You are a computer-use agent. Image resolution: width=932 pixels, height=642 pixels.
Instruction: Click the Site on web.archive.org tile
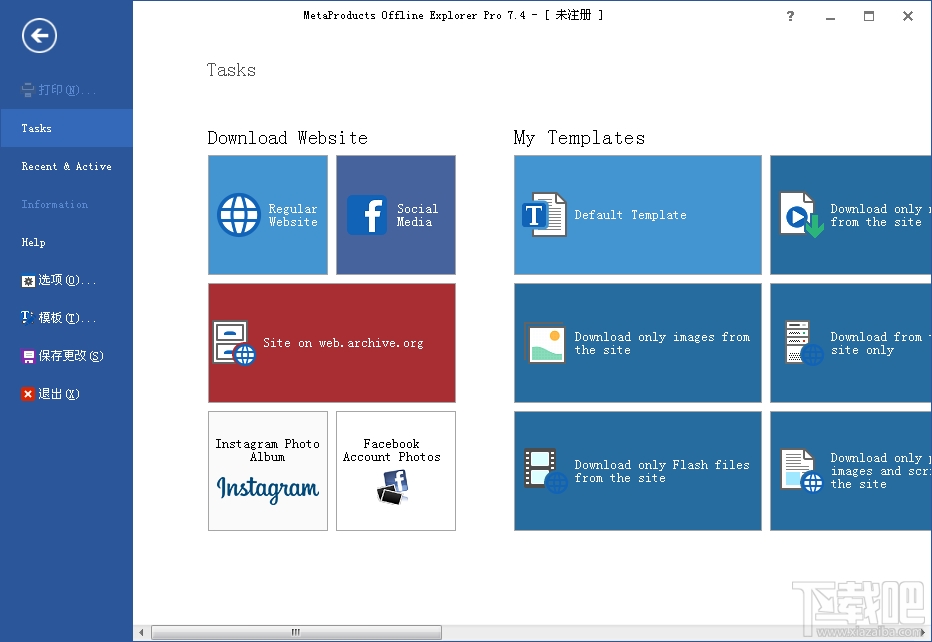[x=331, y=342]
